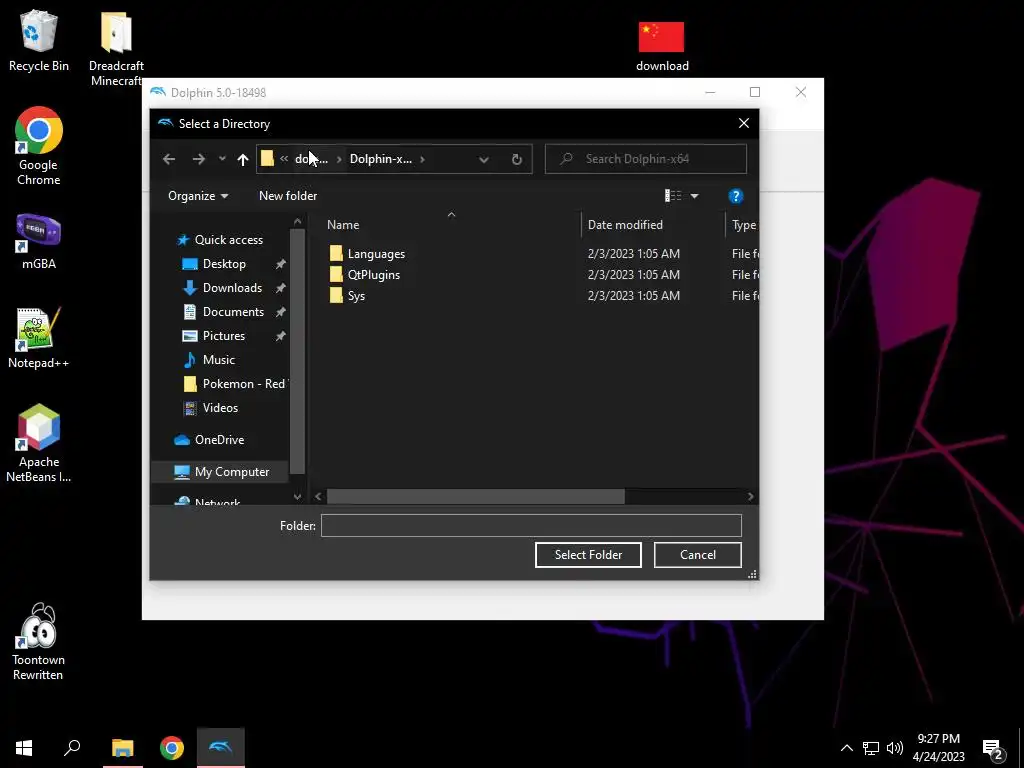The height and width of the screenshot is (768, 1024).
Task: Launch Notepad++ desktop shortcut
Action: (x=39, y=338)
